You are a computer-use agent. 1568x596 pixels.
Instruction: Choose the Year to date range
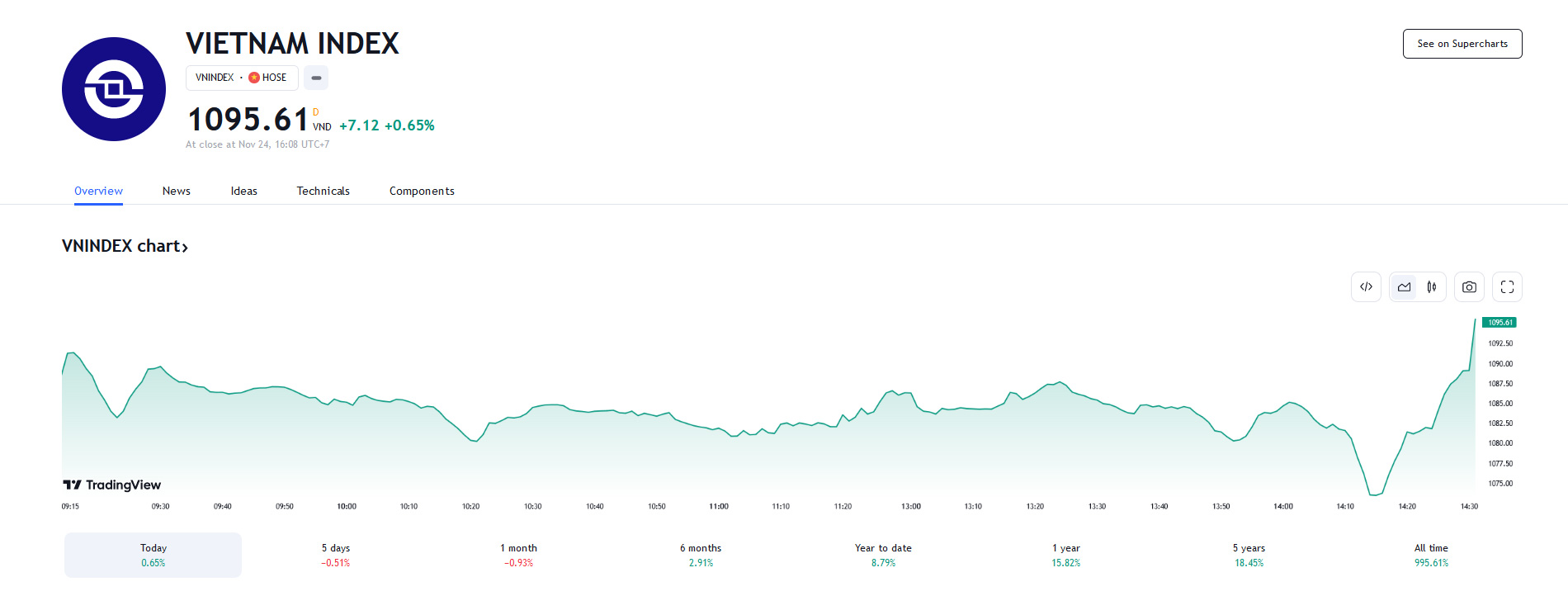pos(883,555)
